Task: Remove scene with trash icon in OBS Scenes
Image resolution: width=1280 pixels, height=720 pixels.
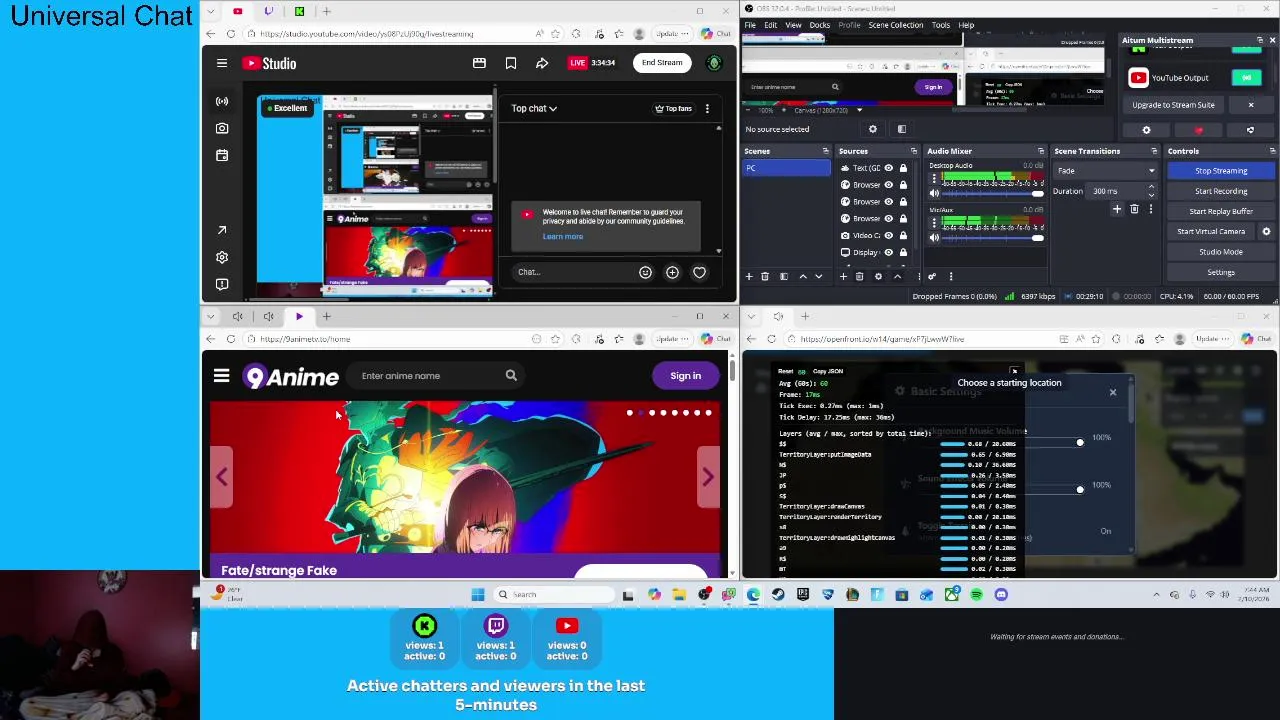Action: tap(765, 277)
